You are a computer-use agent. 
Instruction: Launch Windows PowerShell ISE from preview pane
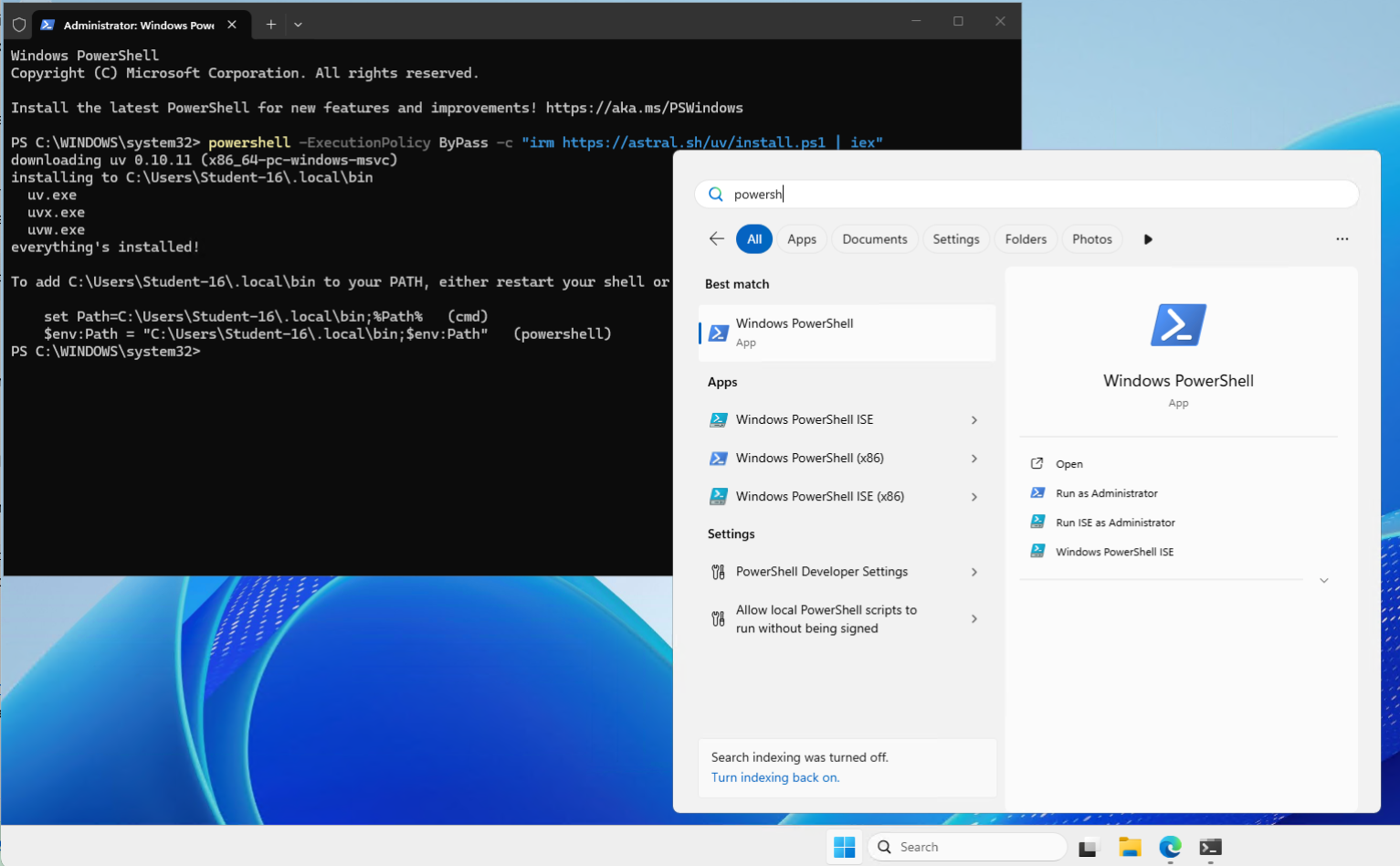(1114, 552)
